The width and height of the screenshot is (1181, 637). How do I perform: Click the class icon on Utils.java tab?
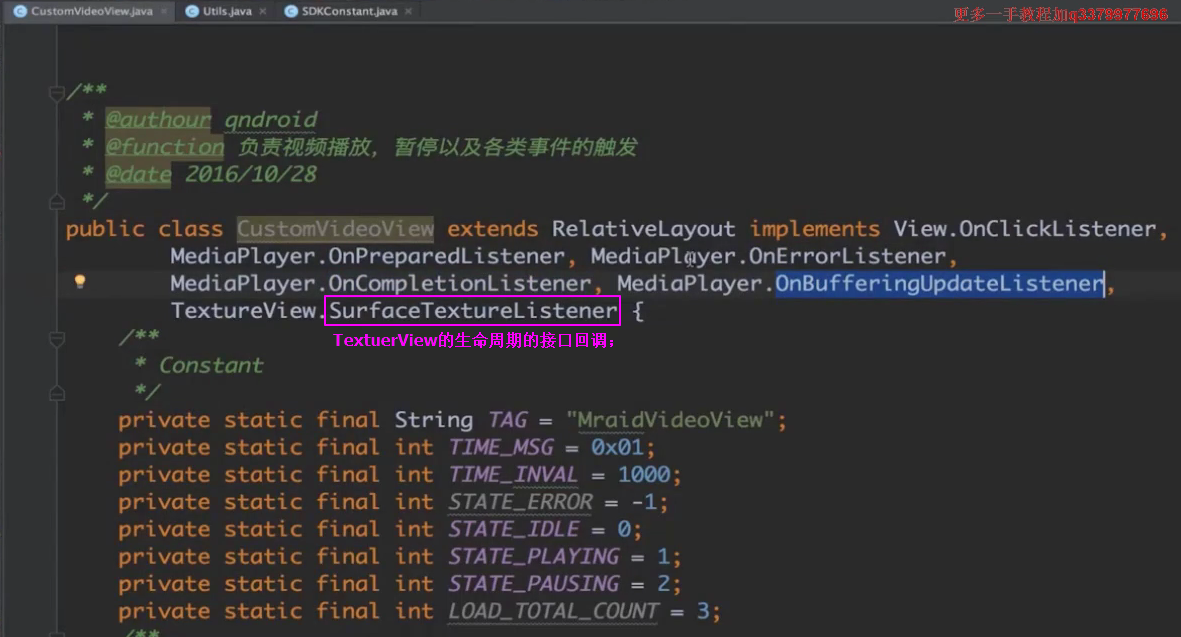tap(192, 11)
